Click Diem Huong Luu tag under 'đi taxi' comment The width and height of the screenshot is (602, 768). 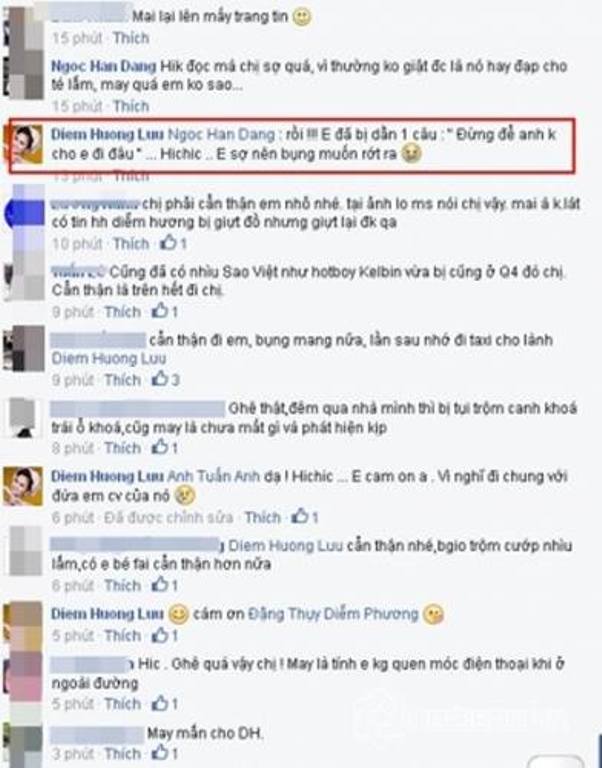pyautogui.click(x=109, y=359)
